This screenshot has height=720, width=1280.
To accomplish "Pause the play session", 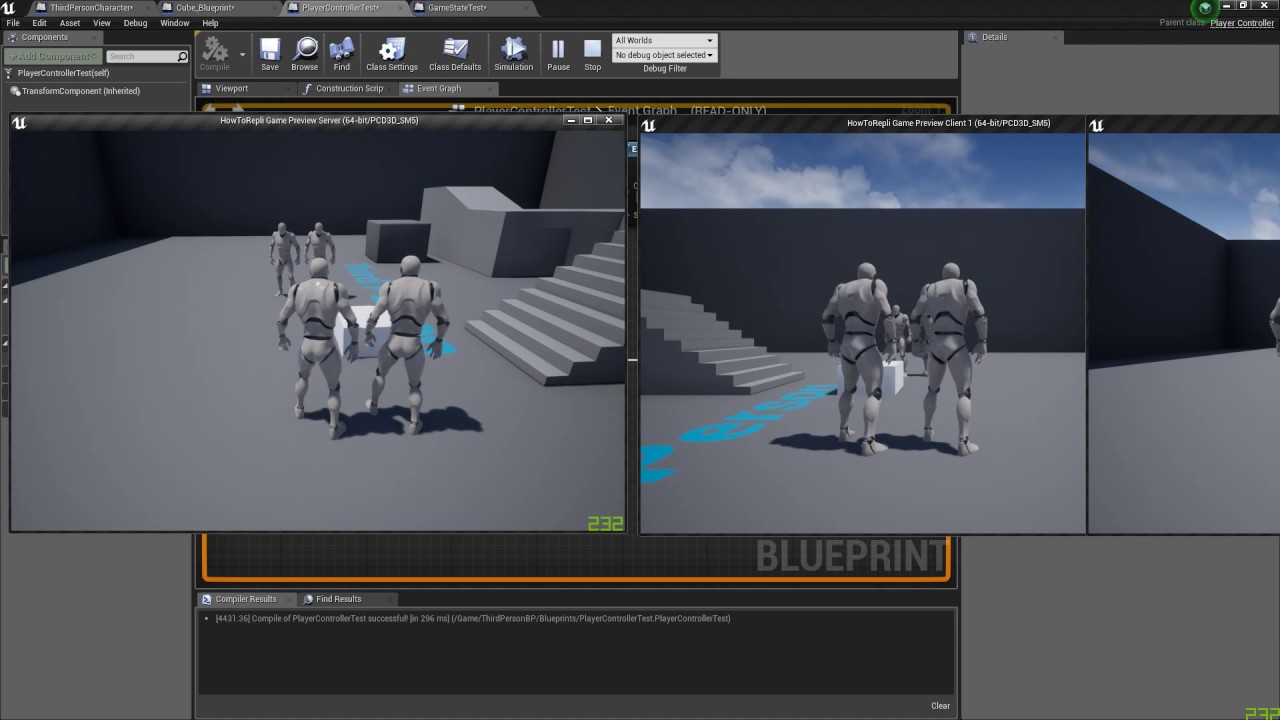I will click(558, 53).
